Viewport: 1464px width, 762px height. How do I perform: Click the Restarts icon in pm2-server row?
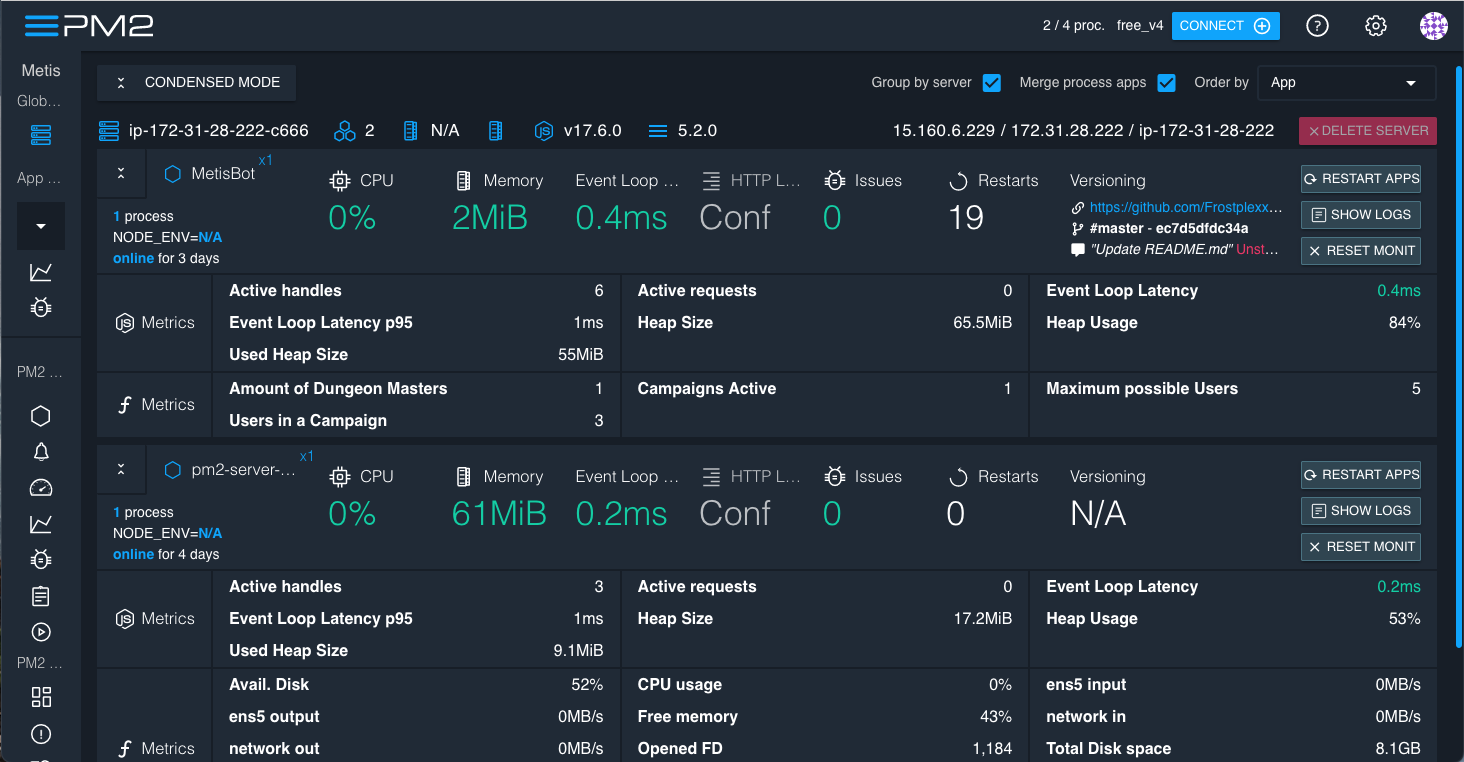[958, 477]
